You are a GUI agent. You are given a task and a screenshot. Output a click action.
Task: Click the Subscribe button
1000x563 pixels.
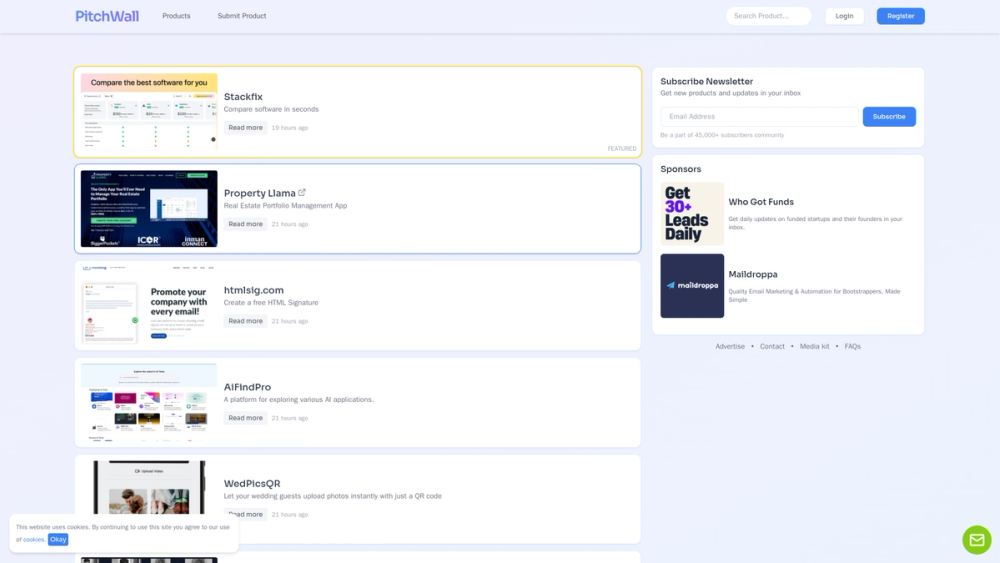click(889, 117)
